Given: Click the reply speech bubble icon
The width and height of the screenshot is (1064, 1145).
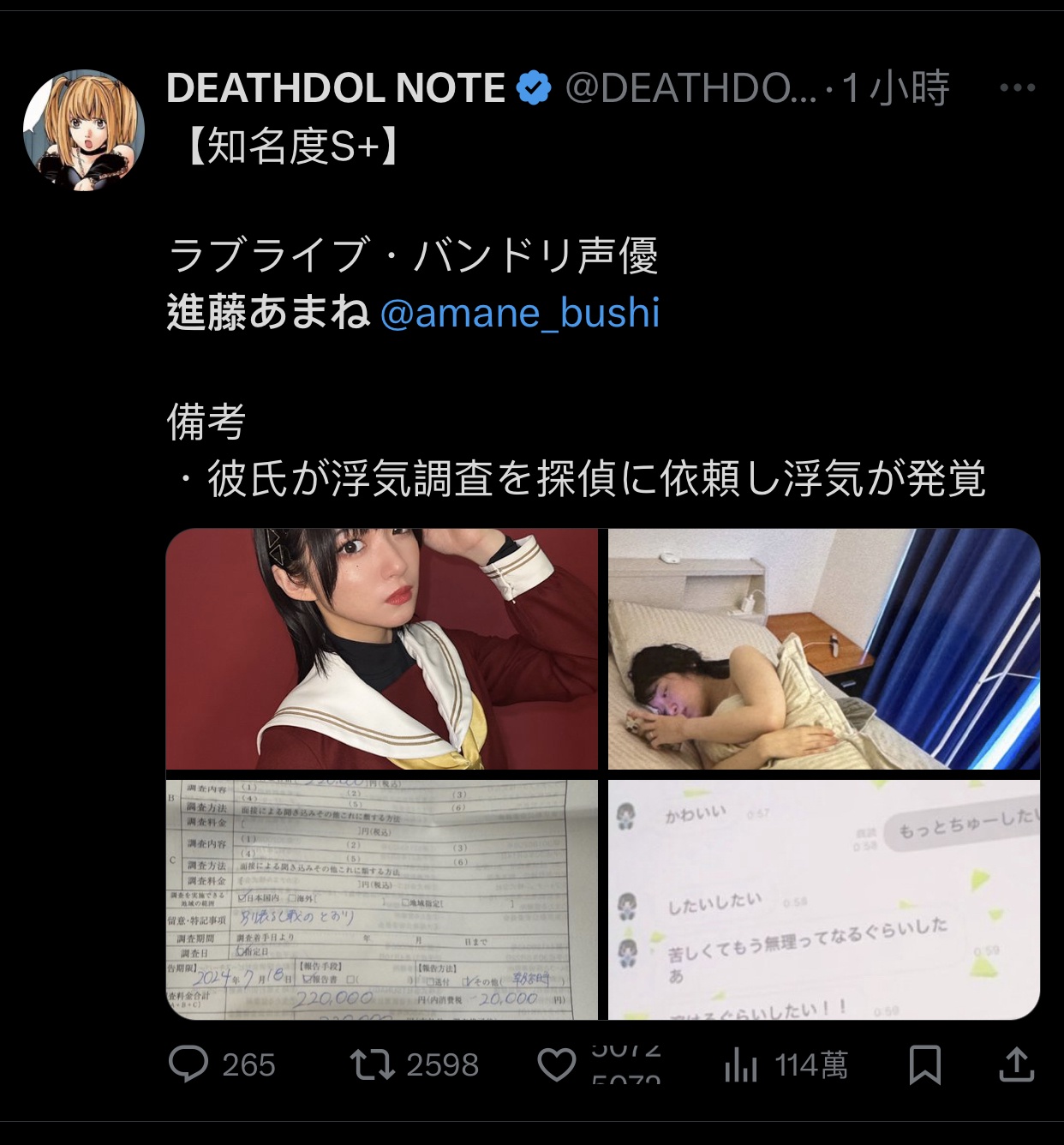Looking at the screenshot, I should point(188,1064).
